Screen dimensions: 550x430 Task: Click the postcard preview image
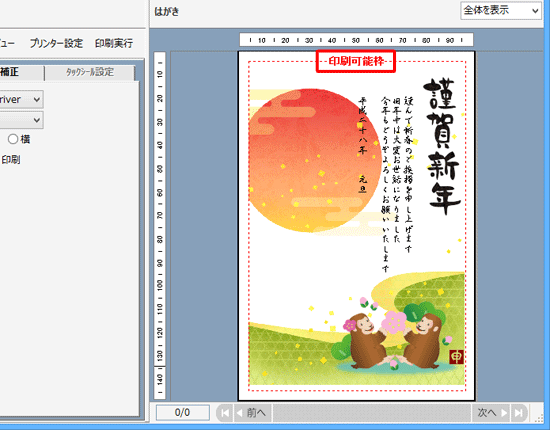click(356, 226)
